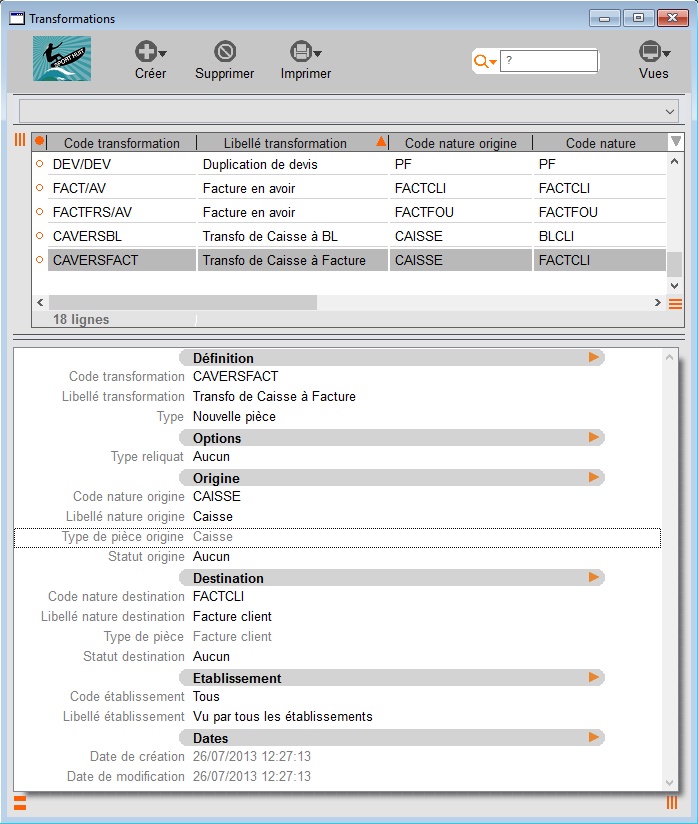Toggle the marker circle on FACT/AV row

[39, 188]
